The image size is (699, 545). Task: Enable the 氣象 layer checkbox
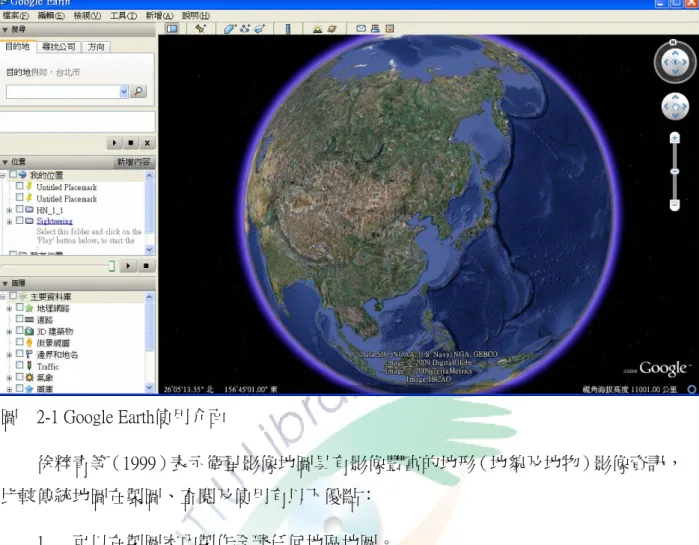click(20, 377)
